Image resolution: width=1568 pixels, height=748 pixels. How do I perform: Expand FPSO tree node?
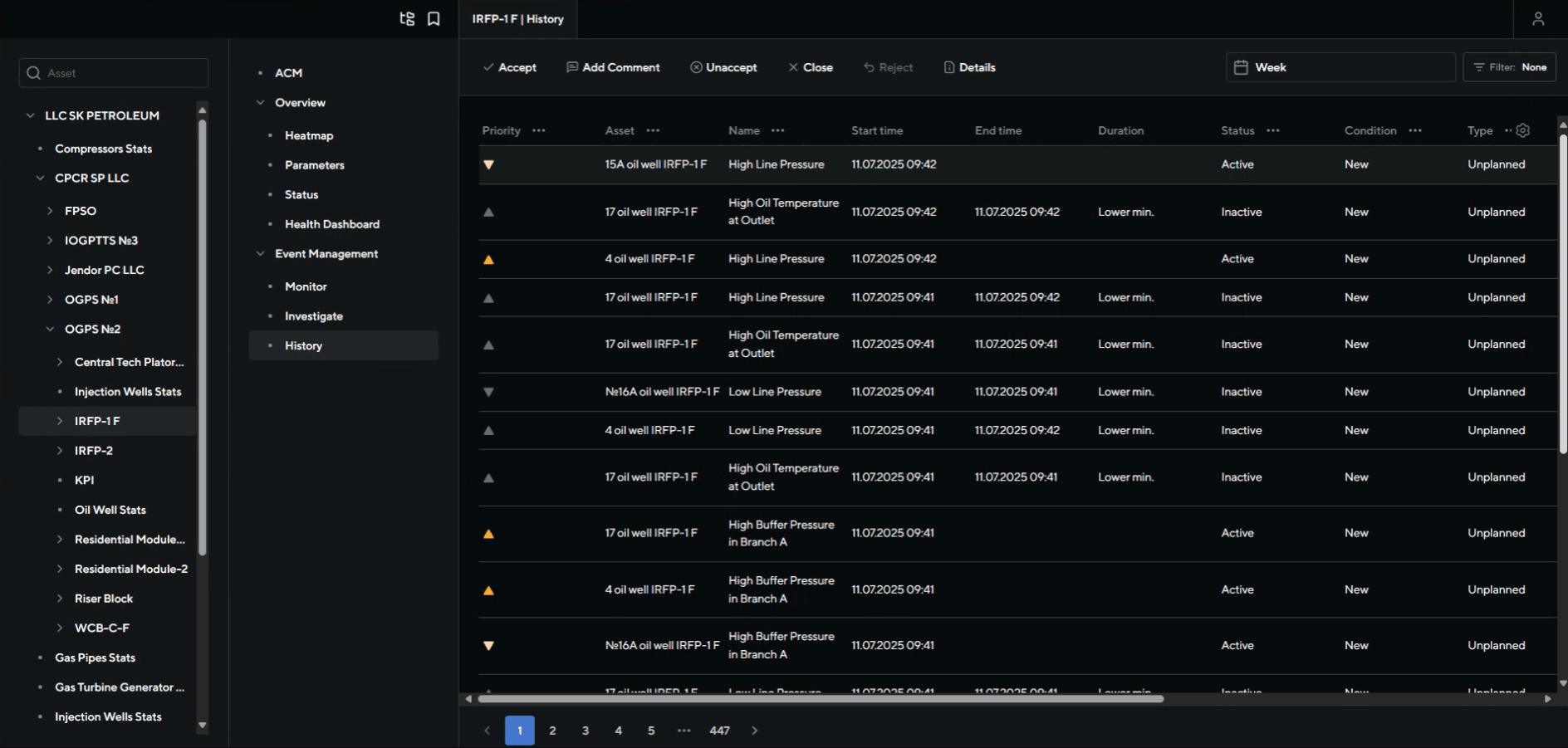pos(50,211)
